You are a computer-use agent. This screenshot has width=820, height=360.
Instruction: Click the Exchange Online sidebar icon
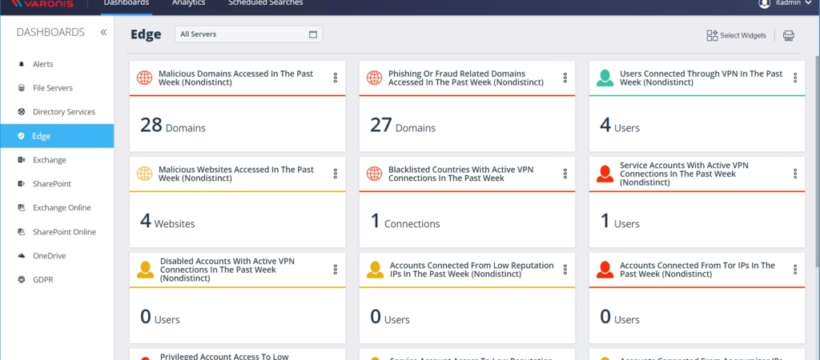(21, 208)
